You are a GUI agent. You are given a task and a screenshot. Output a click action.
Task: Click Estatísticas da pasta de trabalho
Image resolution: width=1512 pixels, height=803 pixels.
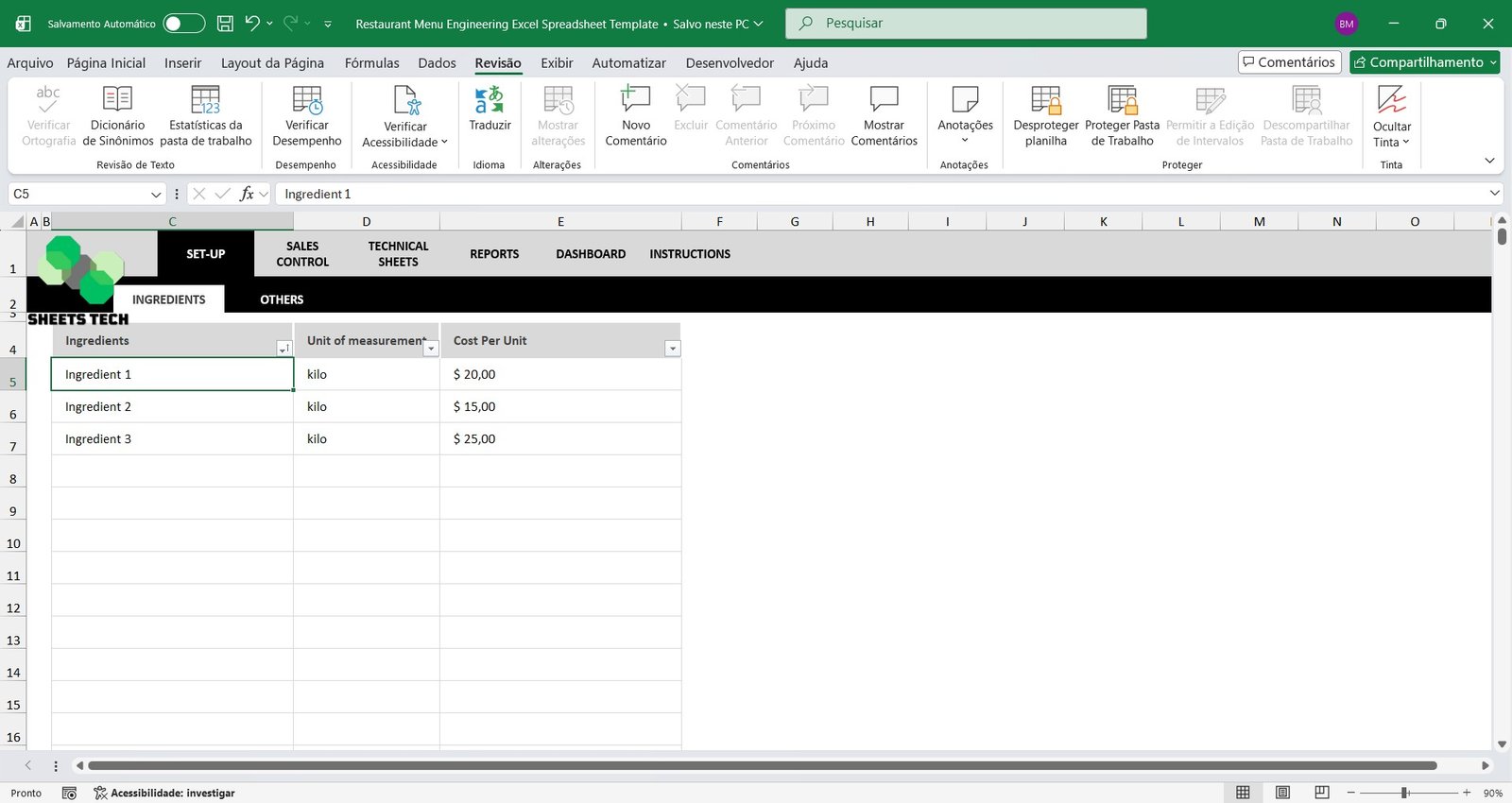click(x=205, y=115)
